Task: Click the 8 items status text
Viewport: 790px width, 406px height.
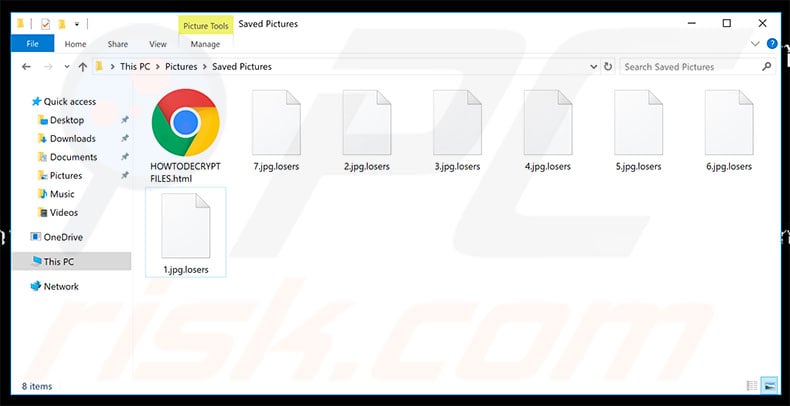Action: [37, 386]
